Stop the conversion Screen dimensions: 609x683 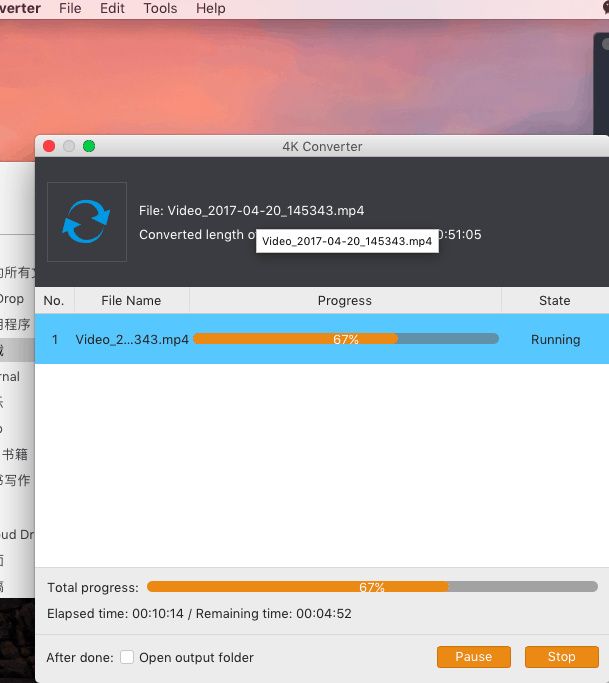562,656
